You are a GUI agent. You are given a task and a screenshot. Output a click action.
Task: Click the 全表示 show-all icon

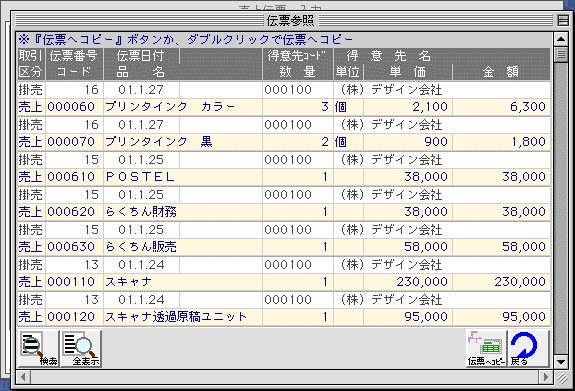81,348
